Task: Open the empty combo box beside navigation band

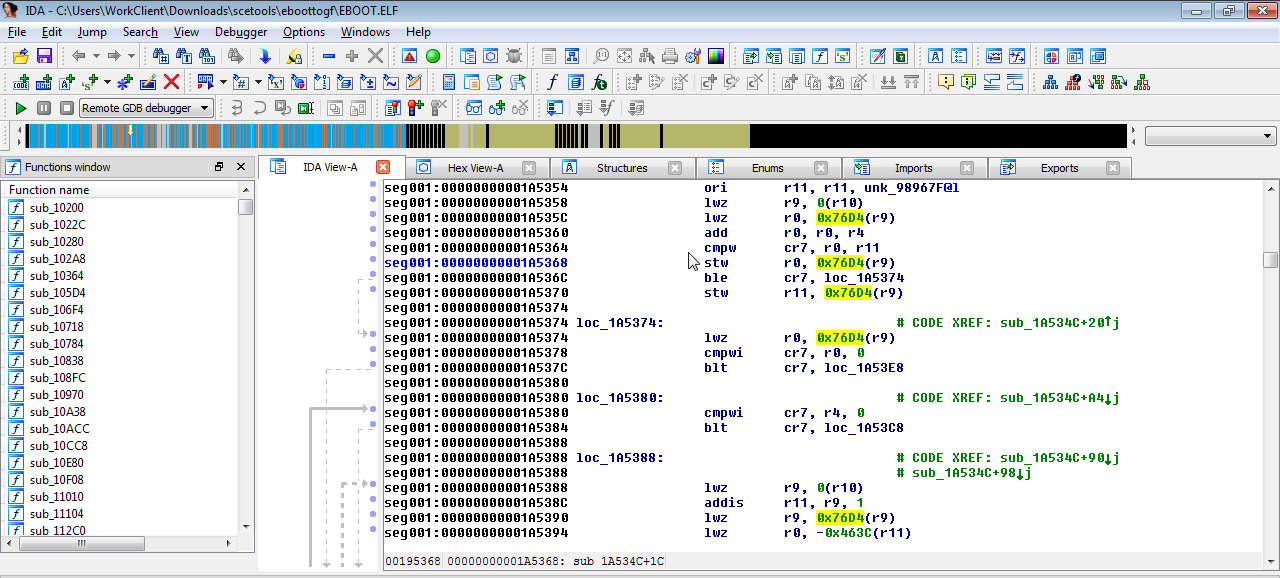Action: click(1211, 136)
